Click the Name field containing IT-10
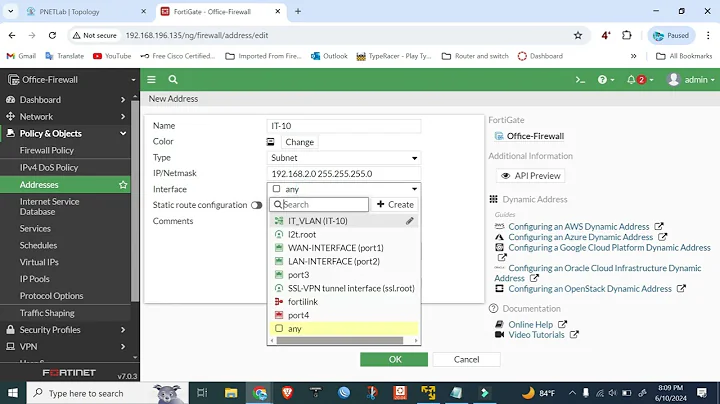 point(343,126)
